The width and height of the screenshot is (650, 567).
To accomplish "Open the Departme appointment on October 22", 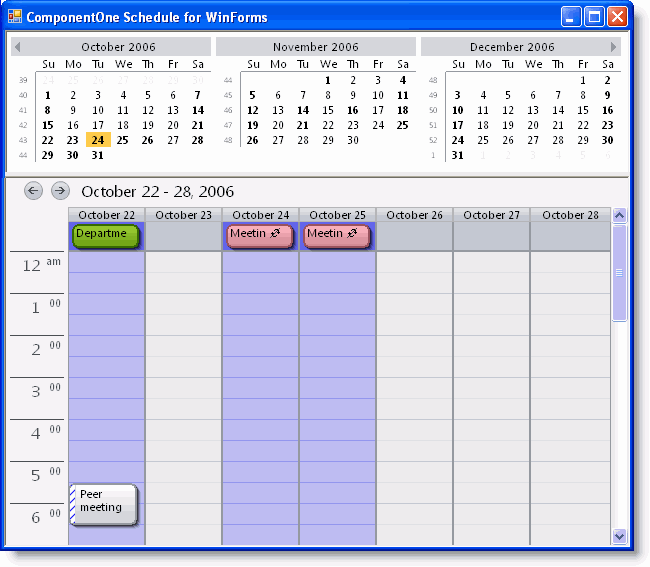I will 105,235.
